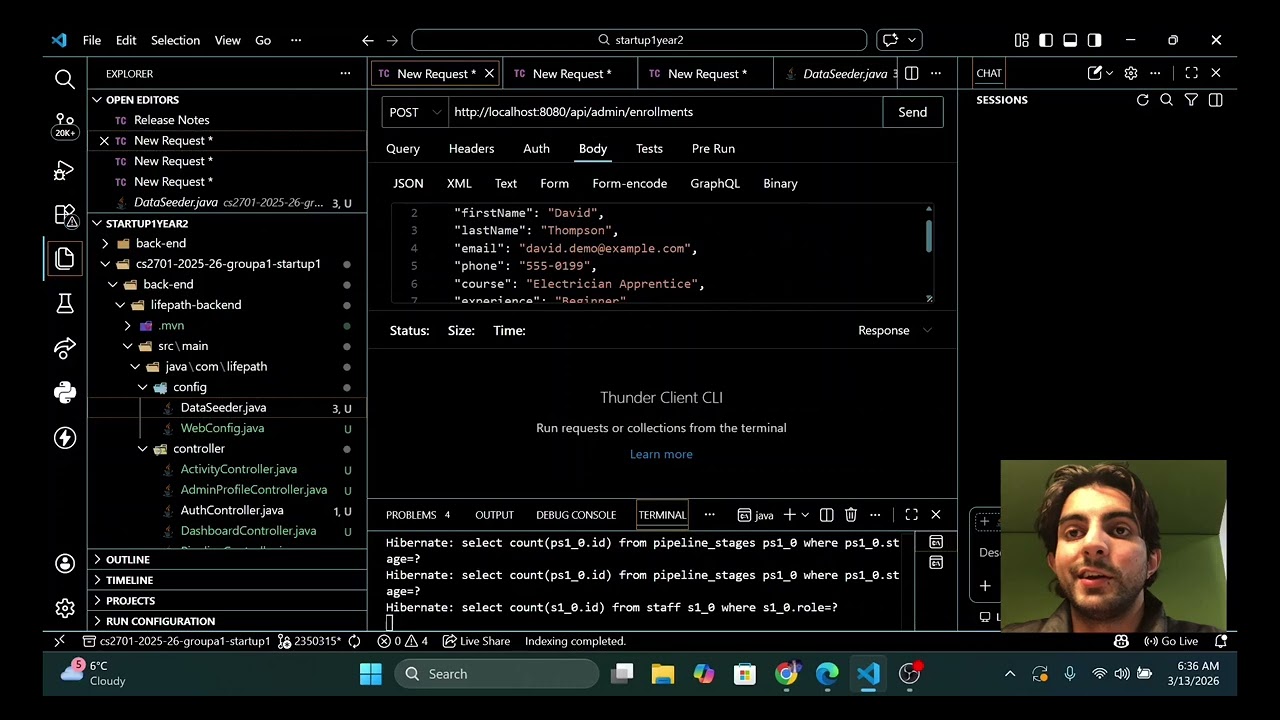Toggle the Primary Side Bar
This screenshot has height=720, width=1280.
tap(1046, 40)
